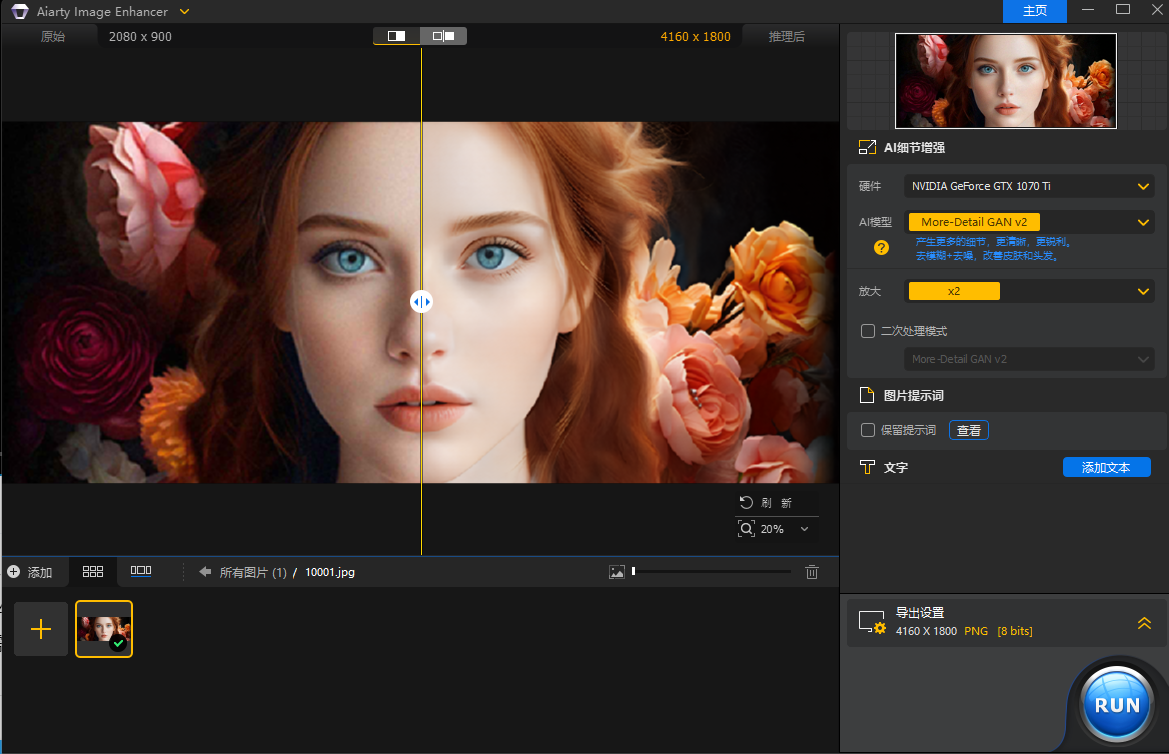The width and height of the screenshot is (1169, 754).
Task: Grab the compare split handle on image
Action: coord(421,302)
